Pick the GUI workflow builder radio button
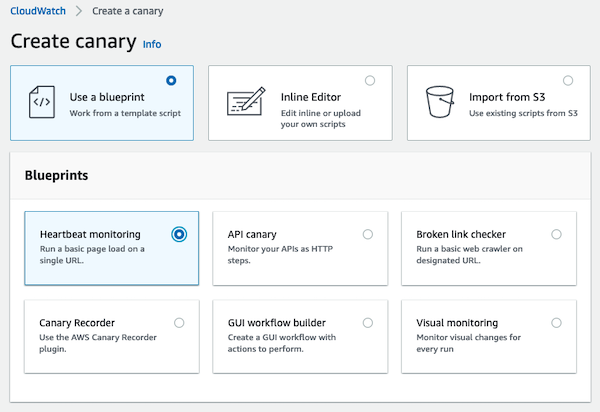The width and height of the screenshot is (600, 412). [x=368, y=323]
